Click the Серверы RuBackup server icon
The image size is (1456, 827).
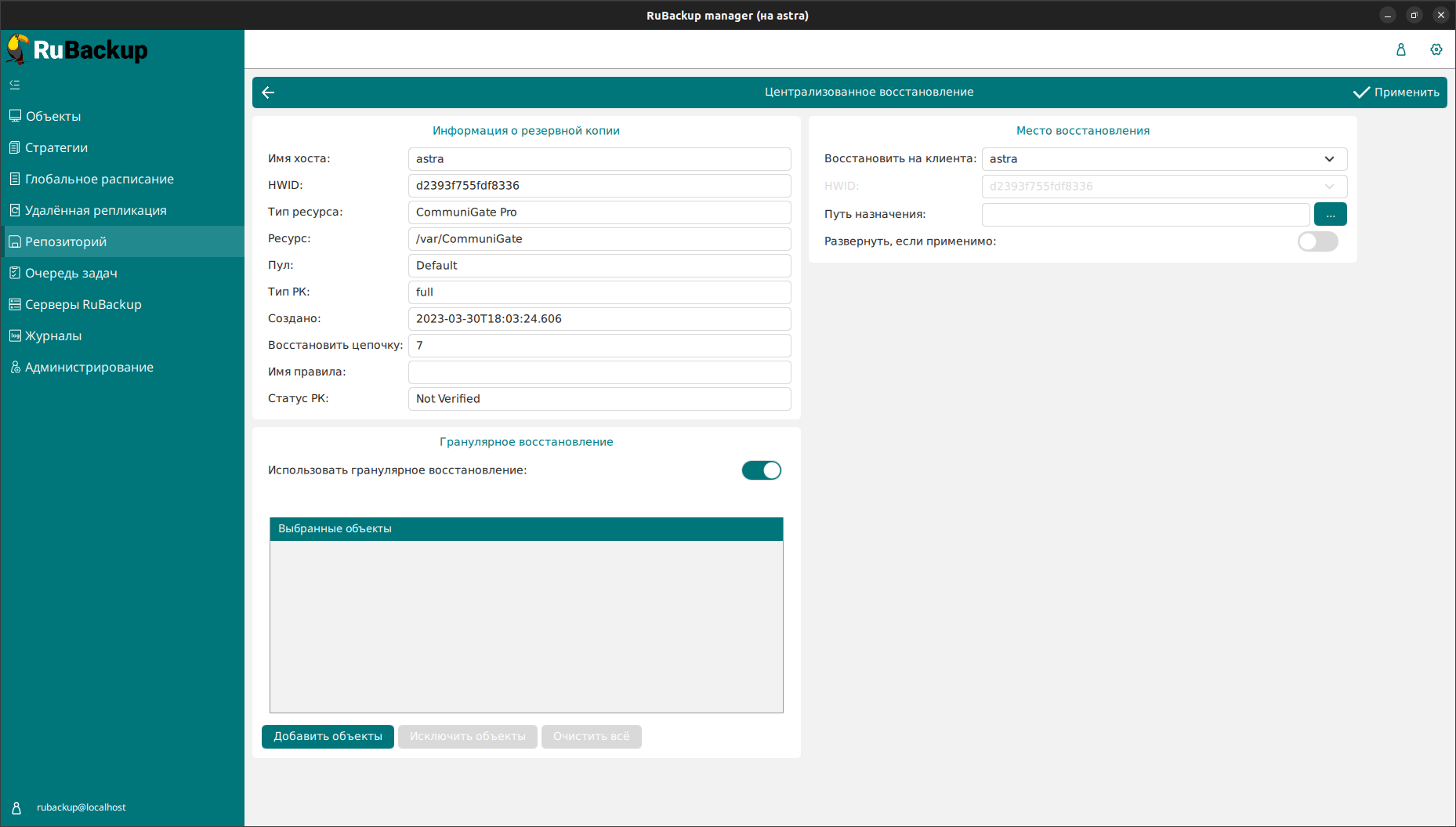pyautogui.click(x=15, y=304)
